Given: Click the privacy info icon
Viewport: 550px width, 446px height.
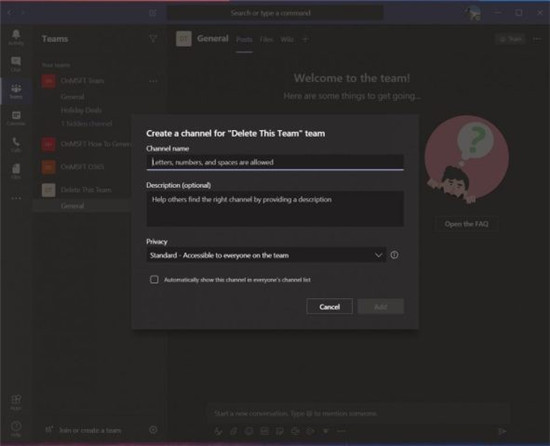Looking at the screenshot, I should [x=394, y=255].
